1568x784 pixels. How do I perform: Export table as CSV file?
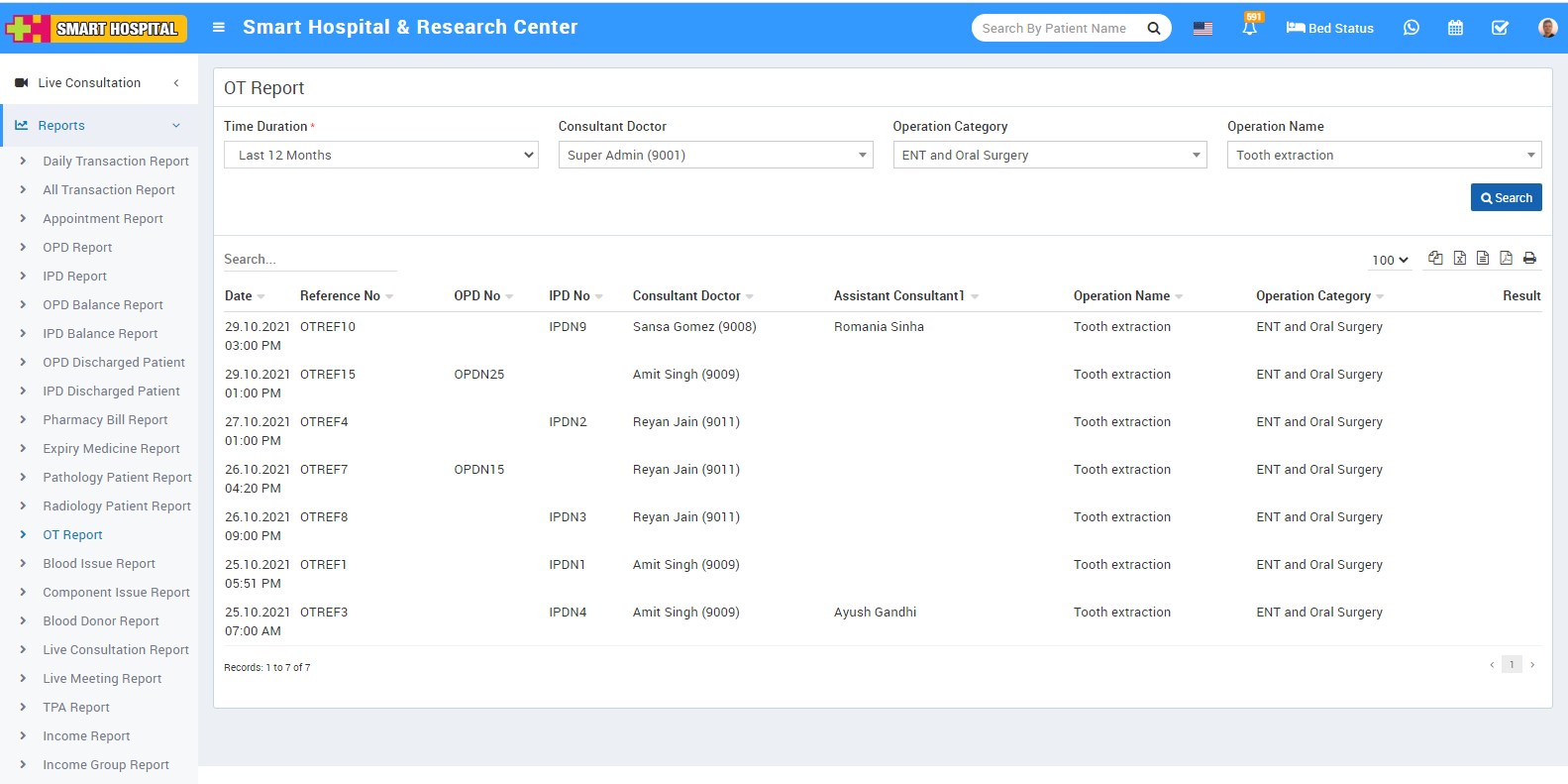click(x=1483, y=258)
